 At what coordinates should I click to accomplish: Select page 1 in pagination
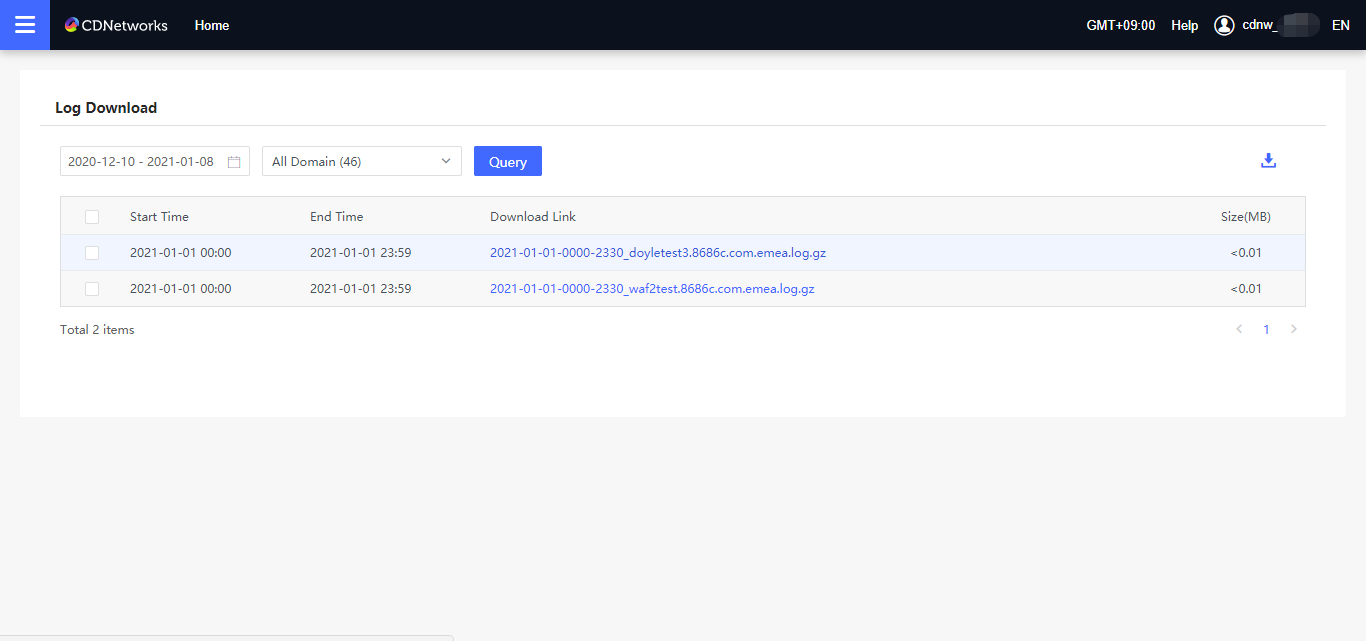coord(1266,328)
